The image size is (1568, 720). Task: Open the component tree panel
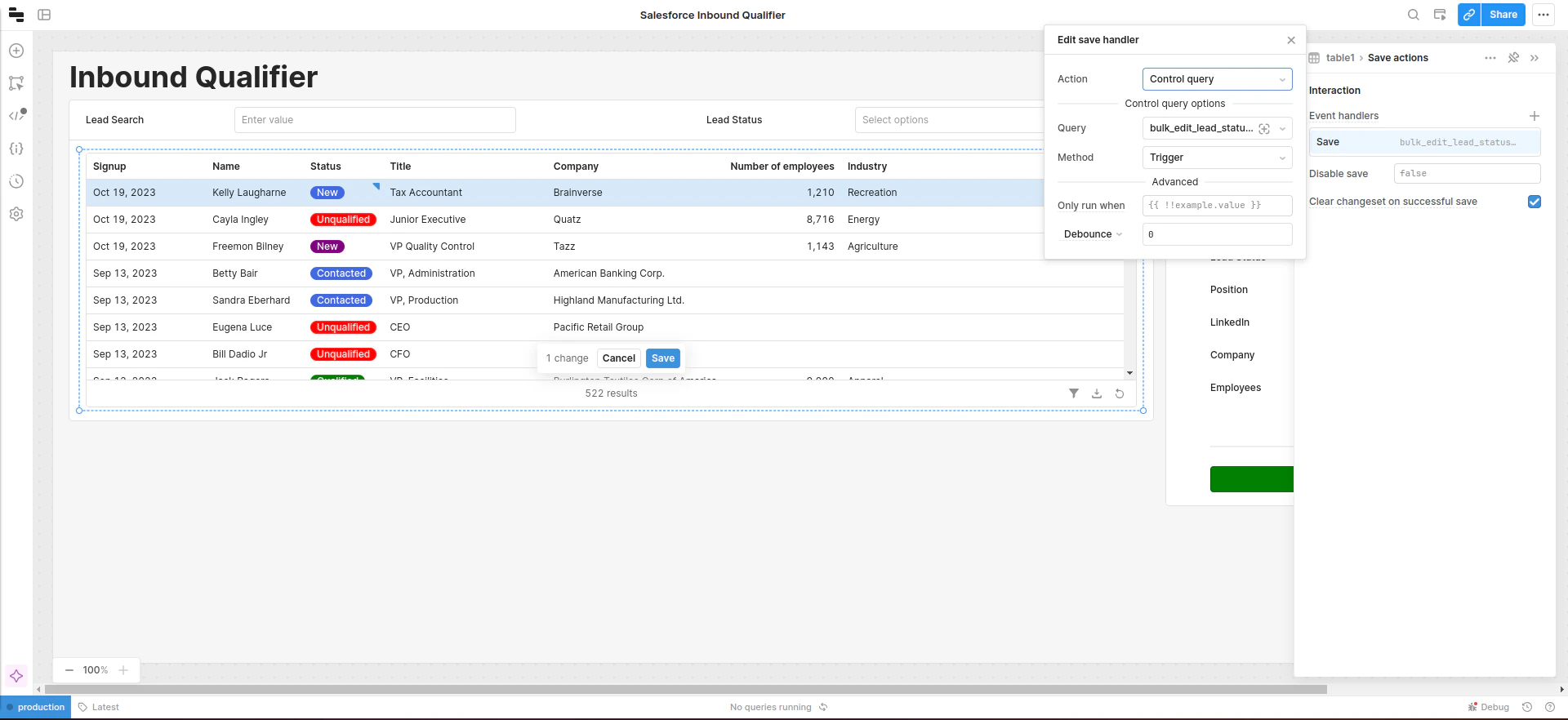point(16,83)
